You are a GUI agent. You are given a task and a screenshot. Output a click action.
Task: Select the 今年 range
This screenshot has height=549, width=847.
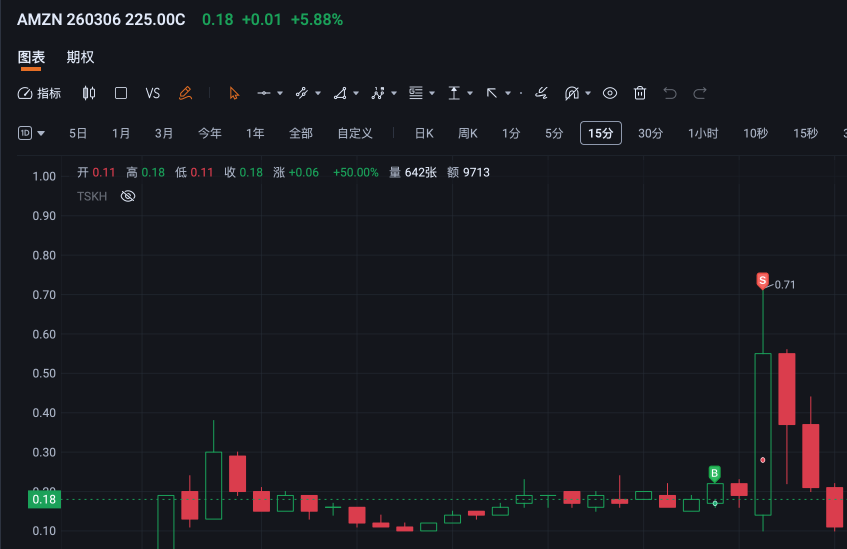tap(210, 133)
